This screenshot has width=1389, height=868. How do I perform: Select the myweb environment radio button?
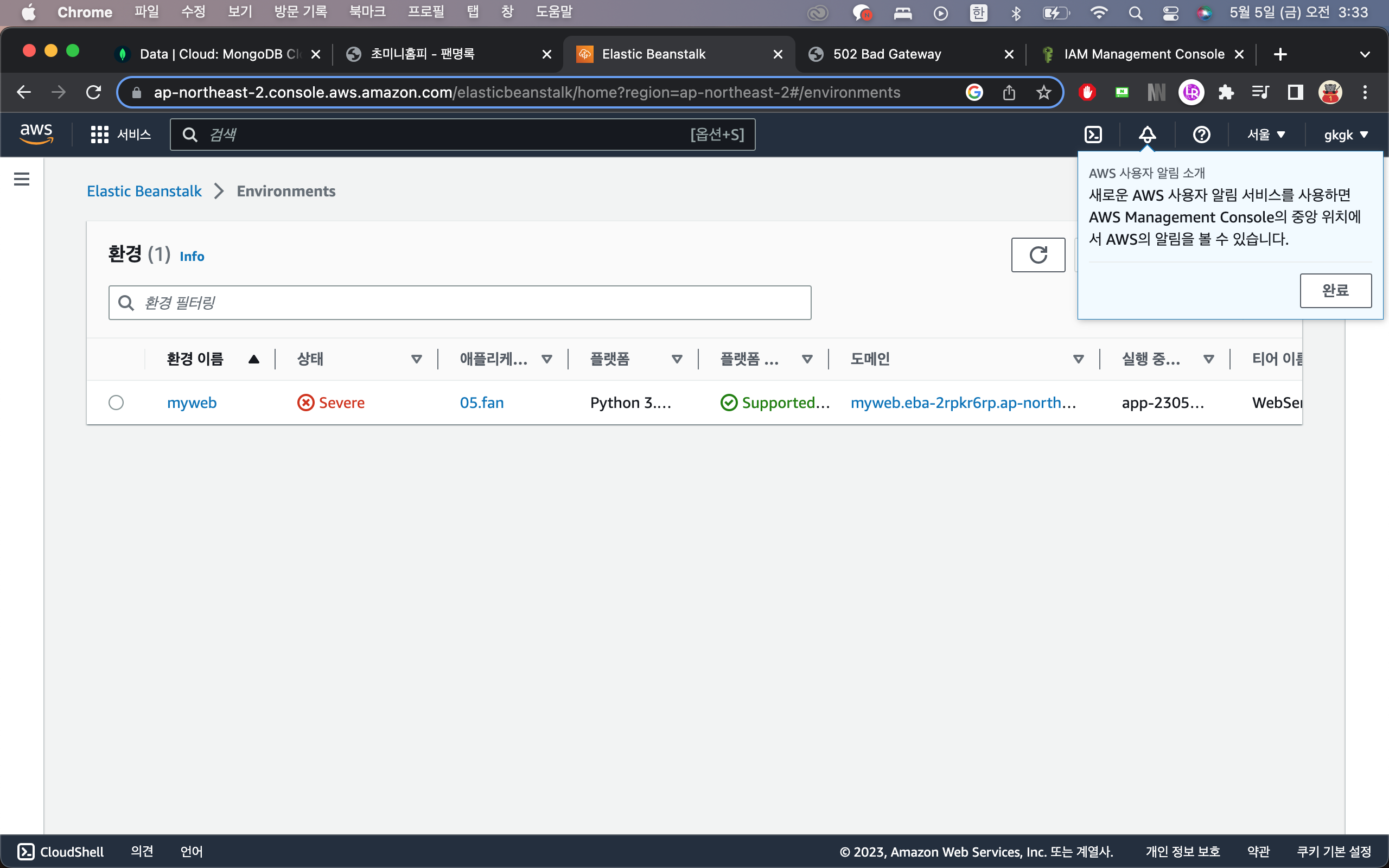click(116, 403)
